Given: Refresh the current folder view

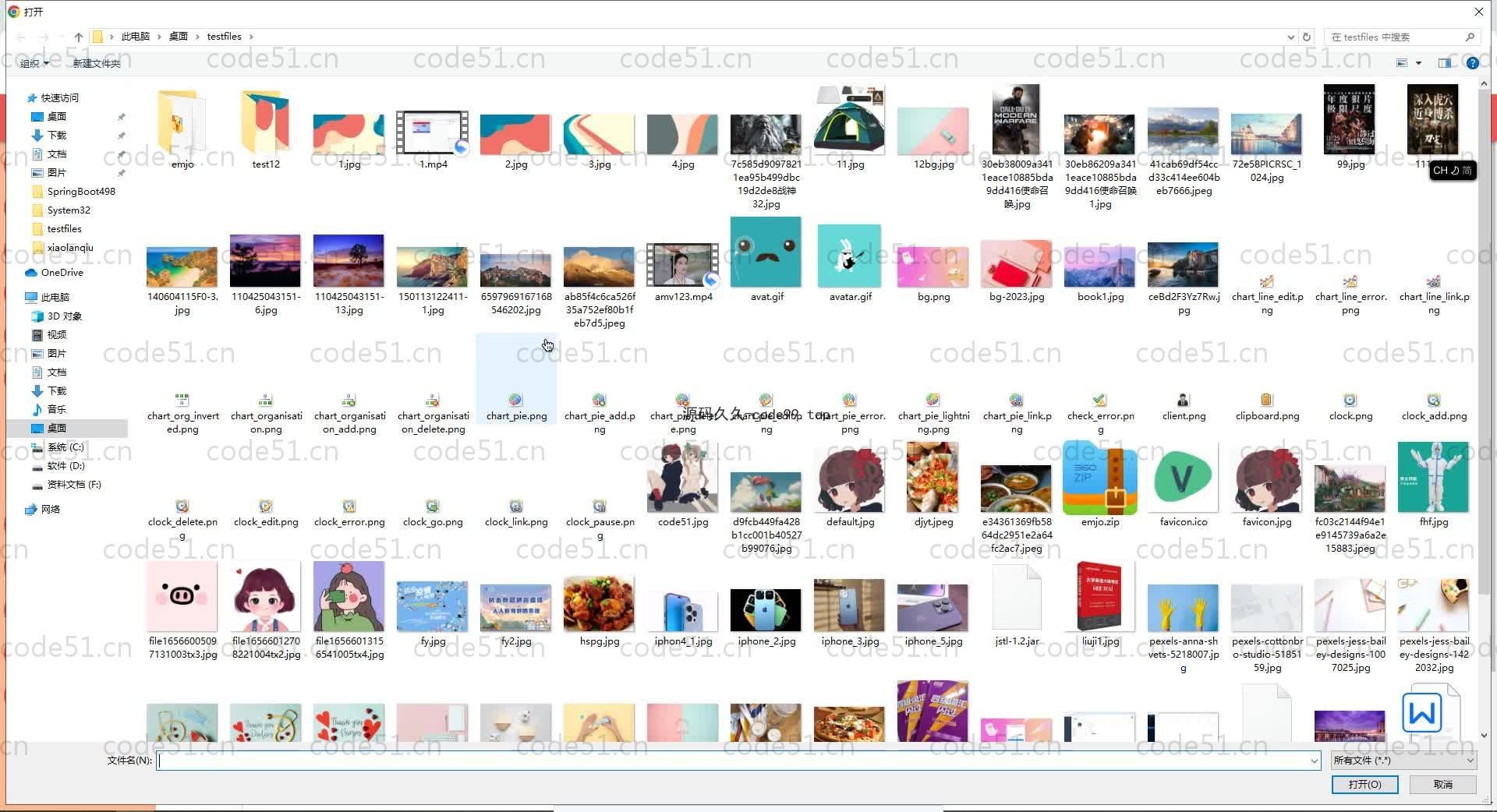Looking at the screenshot, I should [1307, 37].
